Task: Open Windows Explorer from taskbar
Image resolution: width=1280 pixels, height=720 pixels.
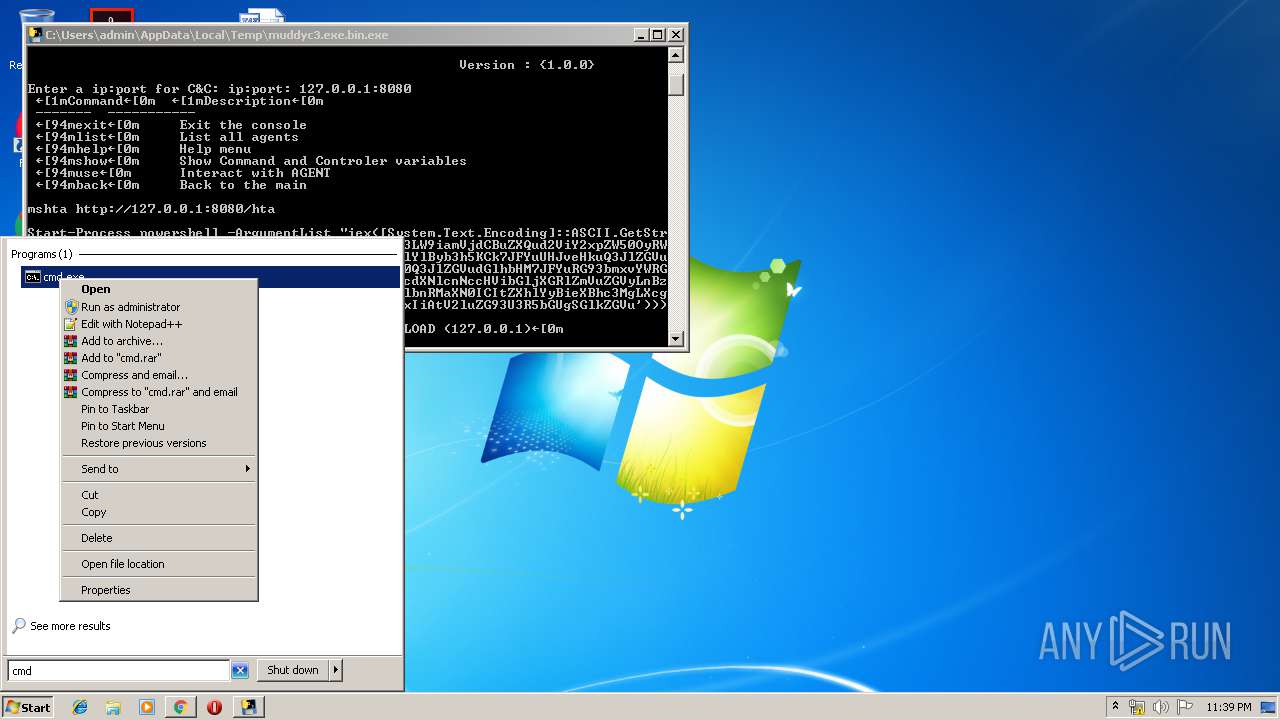Action: coord(113,707)
